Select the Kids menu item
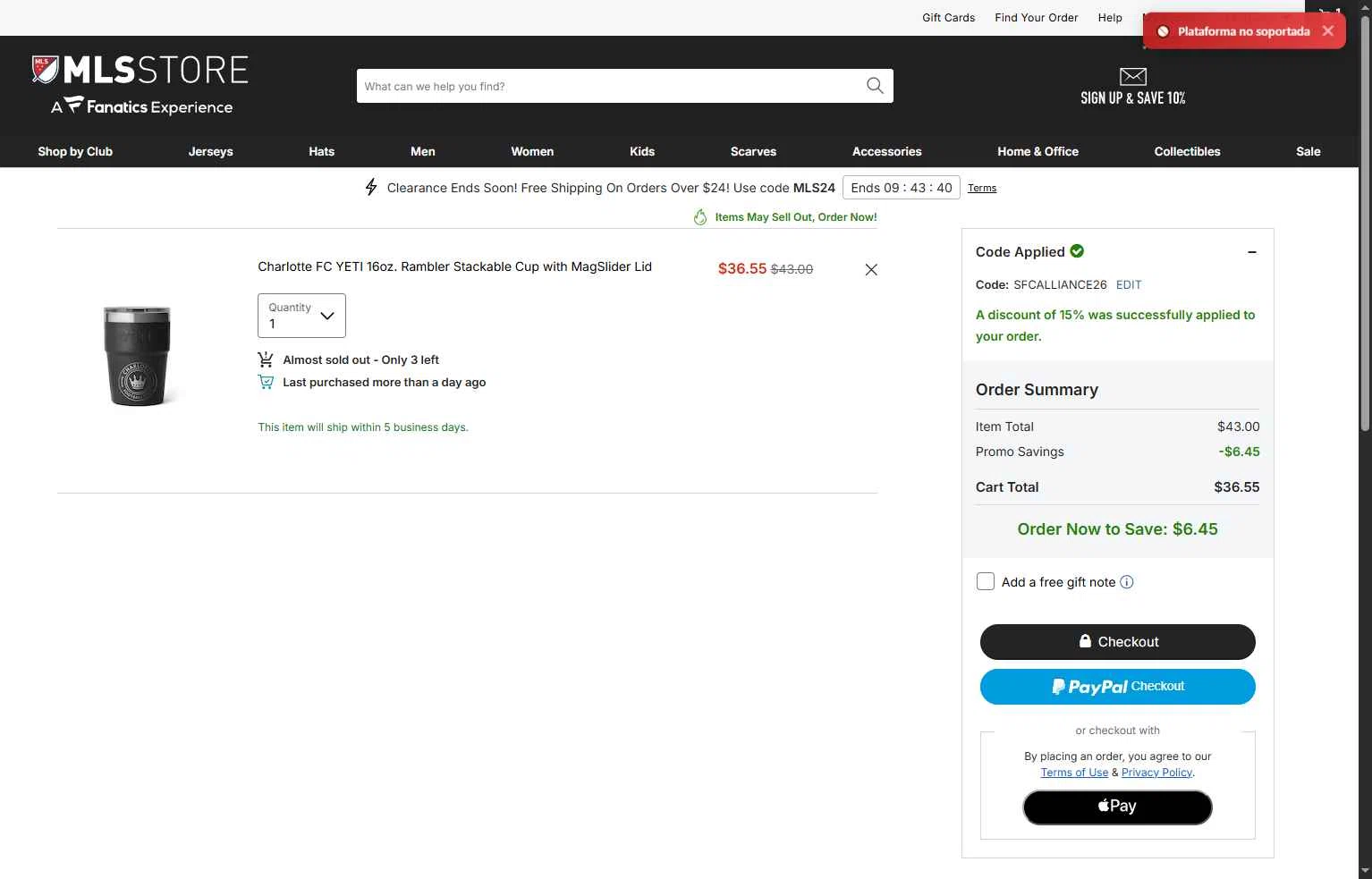This screenshot has height=879, width=1372. click(x=642, y=152)
